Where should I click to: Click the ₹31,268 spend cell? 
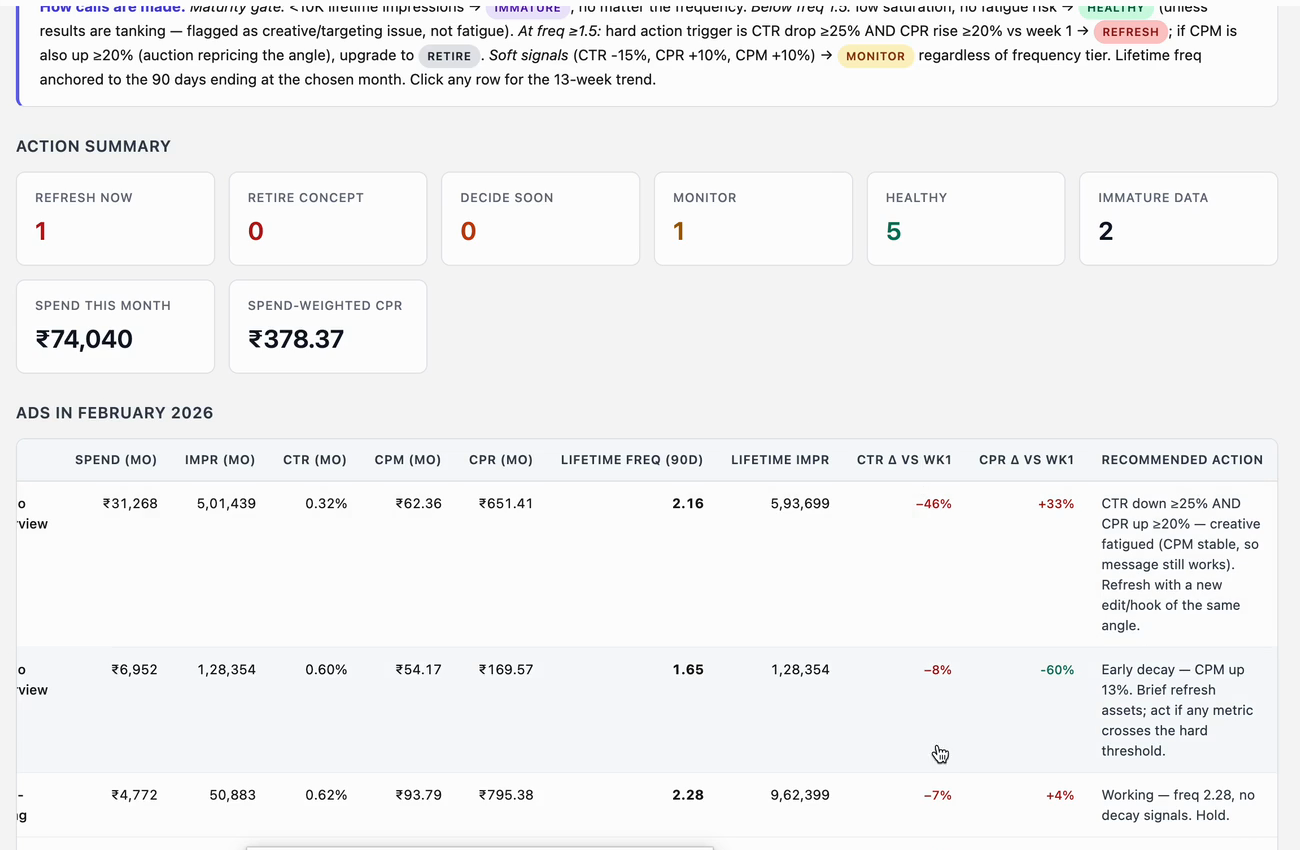tap(130, 503)
